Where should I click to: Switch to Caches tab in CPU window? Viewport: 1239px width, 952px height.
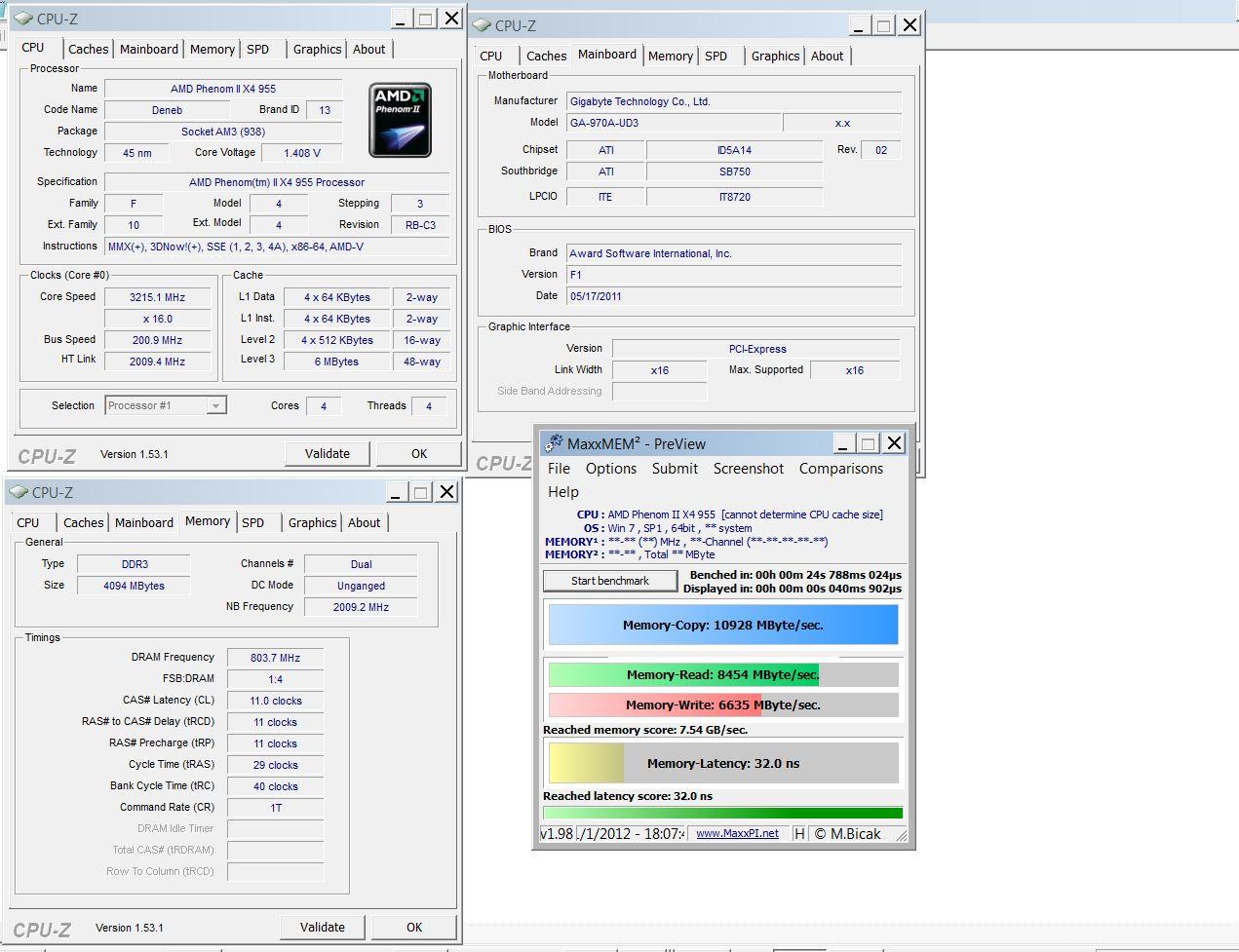tap(88, 50)
